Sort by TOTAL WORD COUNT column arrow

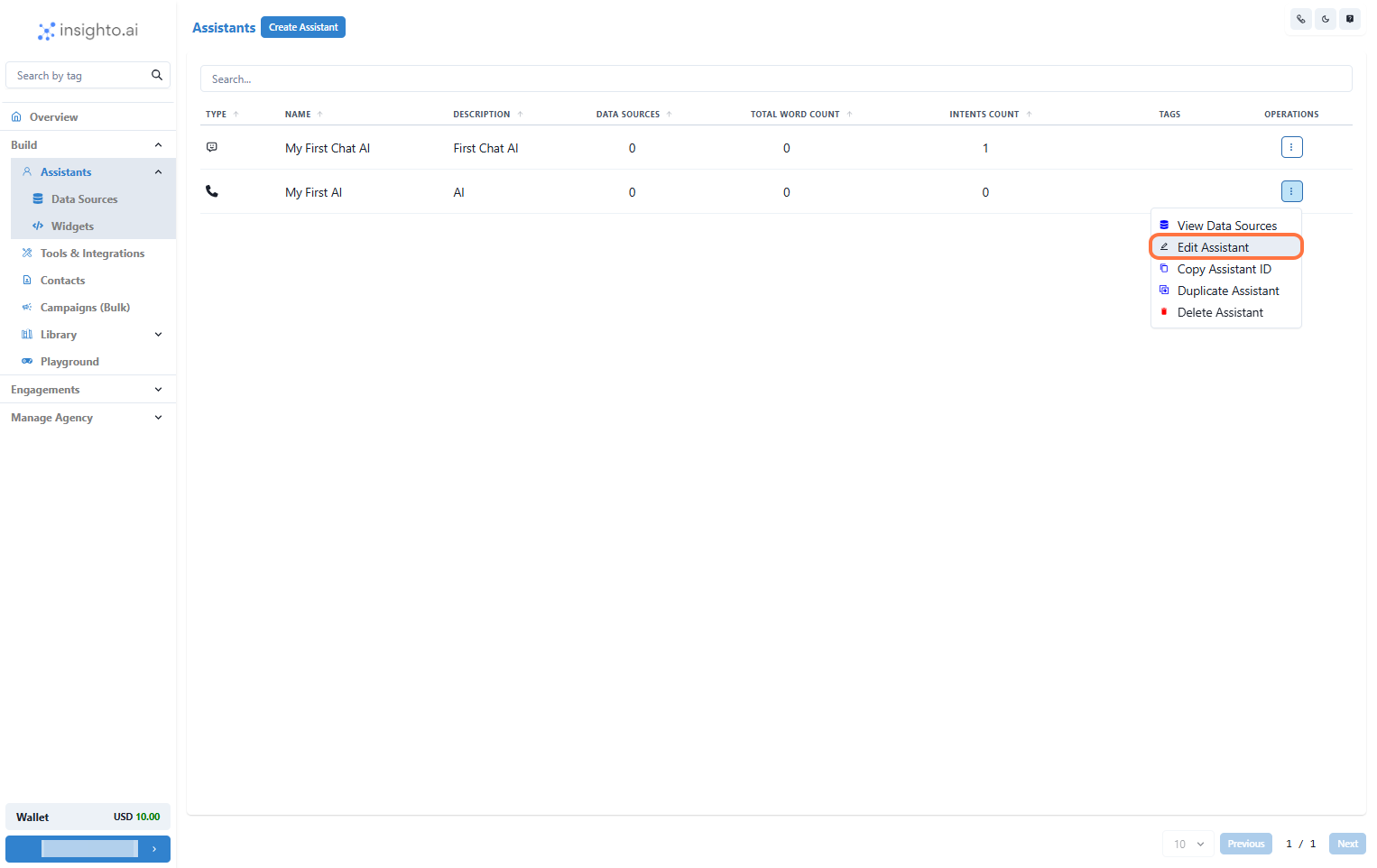(x=850, y=114)
